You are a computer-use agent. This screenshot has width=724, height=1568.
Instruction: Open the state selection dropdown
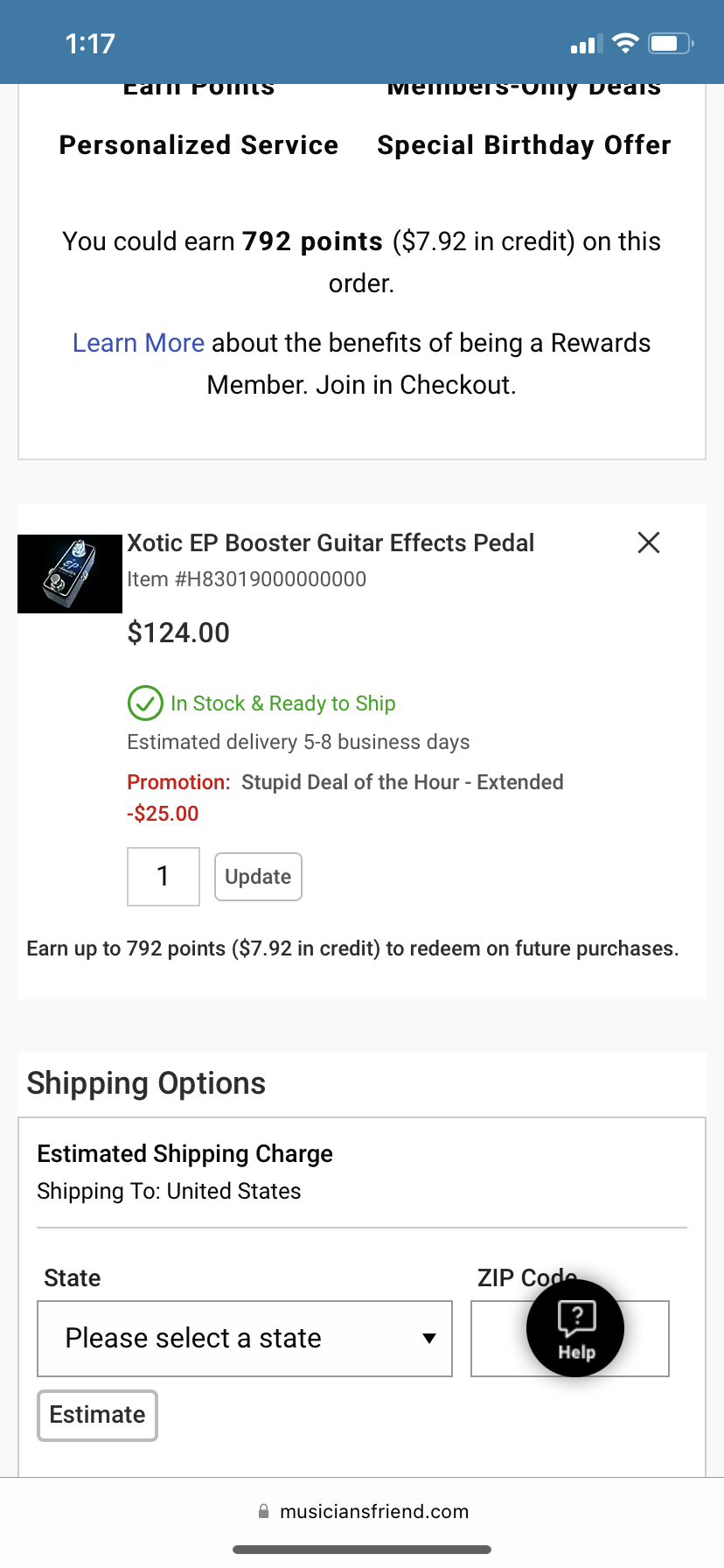click(244, 1338)
